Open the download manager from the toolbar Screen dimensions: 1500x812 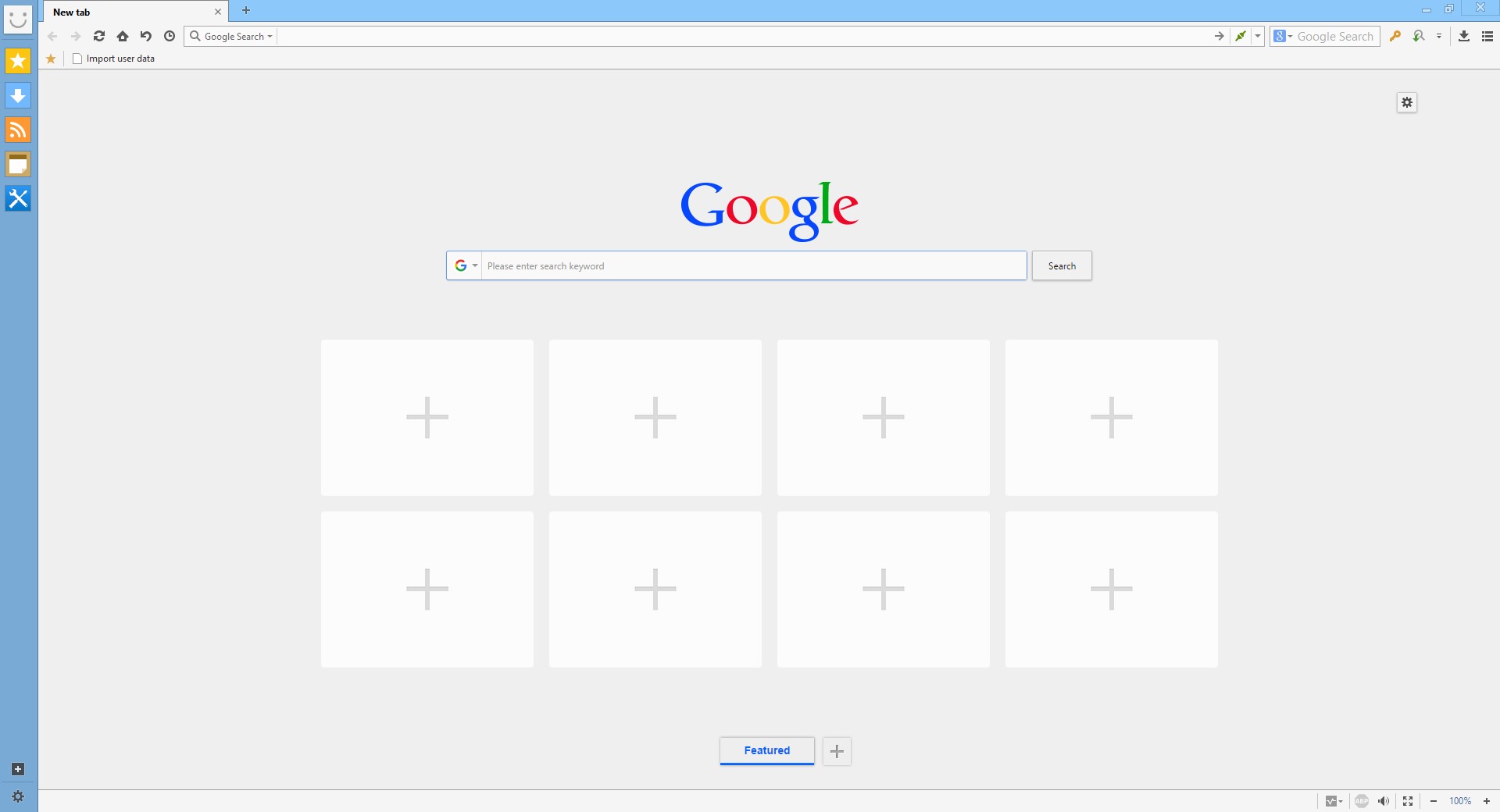1464,36
